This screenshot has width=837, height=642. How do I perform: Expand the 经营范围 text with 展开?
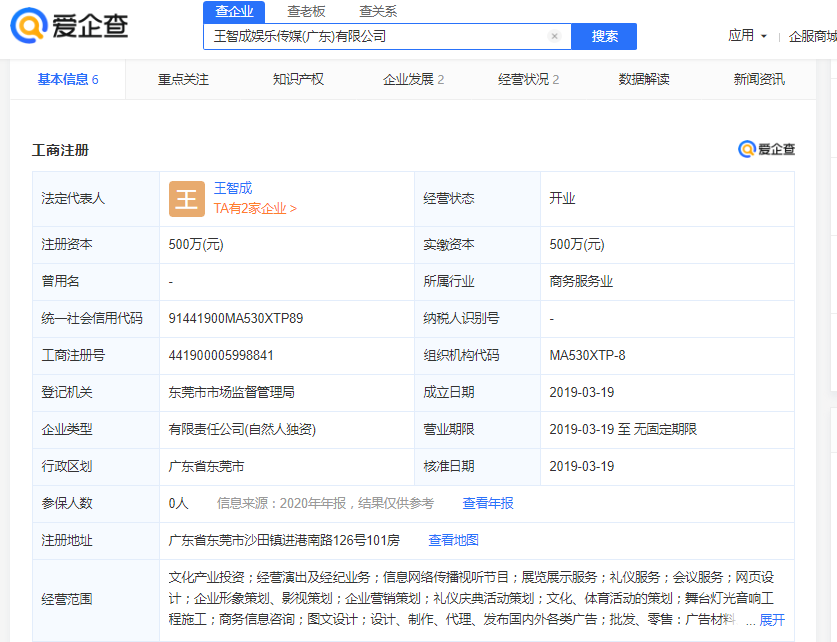click(x=772, y=620)
